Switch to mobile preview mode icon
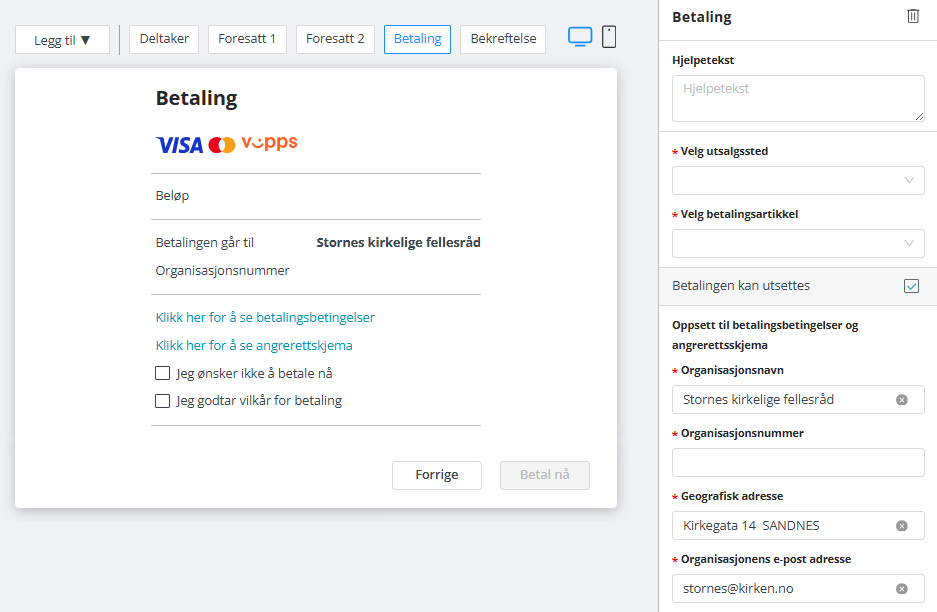Image resolution: width=937 pixels, height=612 pixels. point(609,37)
